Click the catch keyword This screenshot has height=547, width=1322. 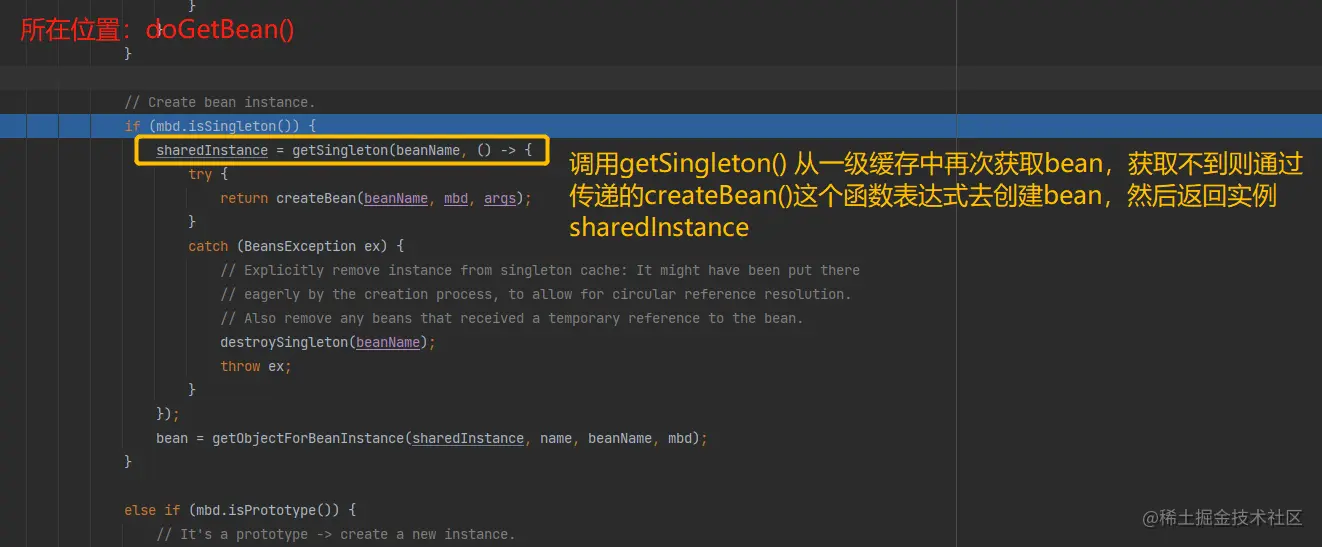point(208,246)
